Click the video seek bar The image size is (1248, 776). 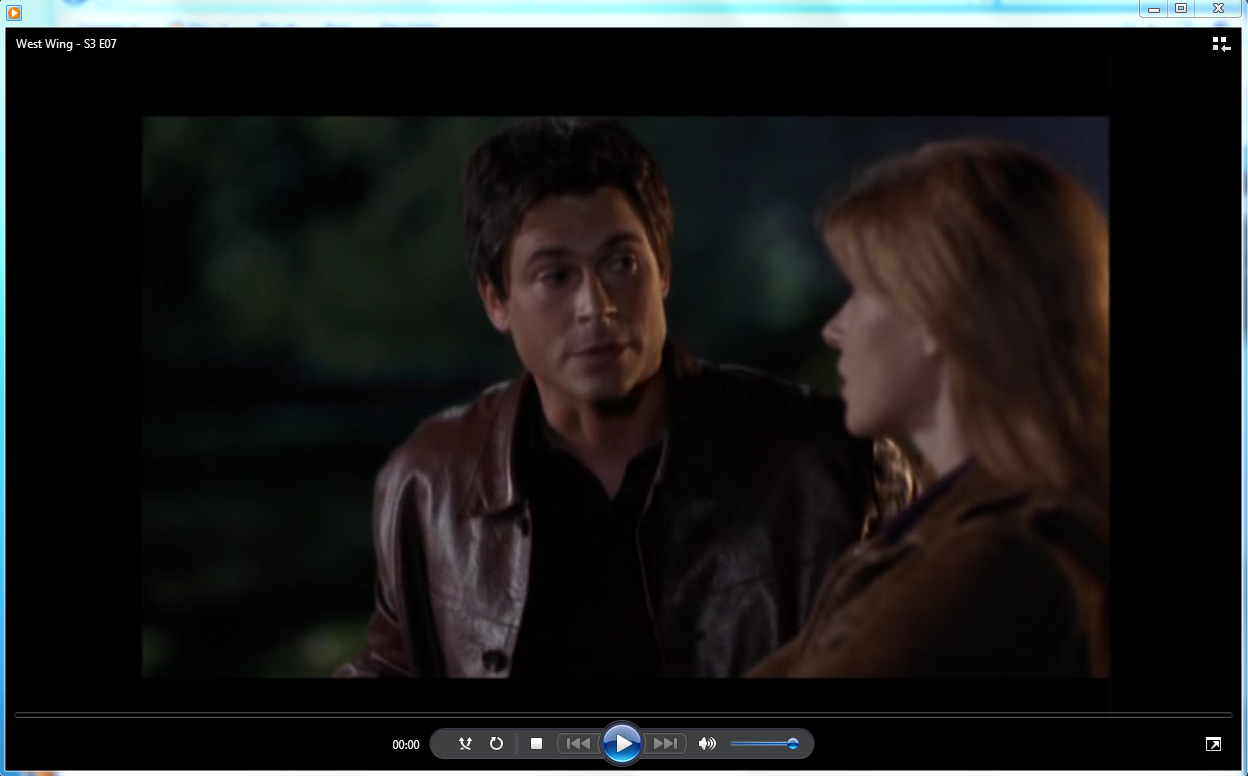coord(624,715)
